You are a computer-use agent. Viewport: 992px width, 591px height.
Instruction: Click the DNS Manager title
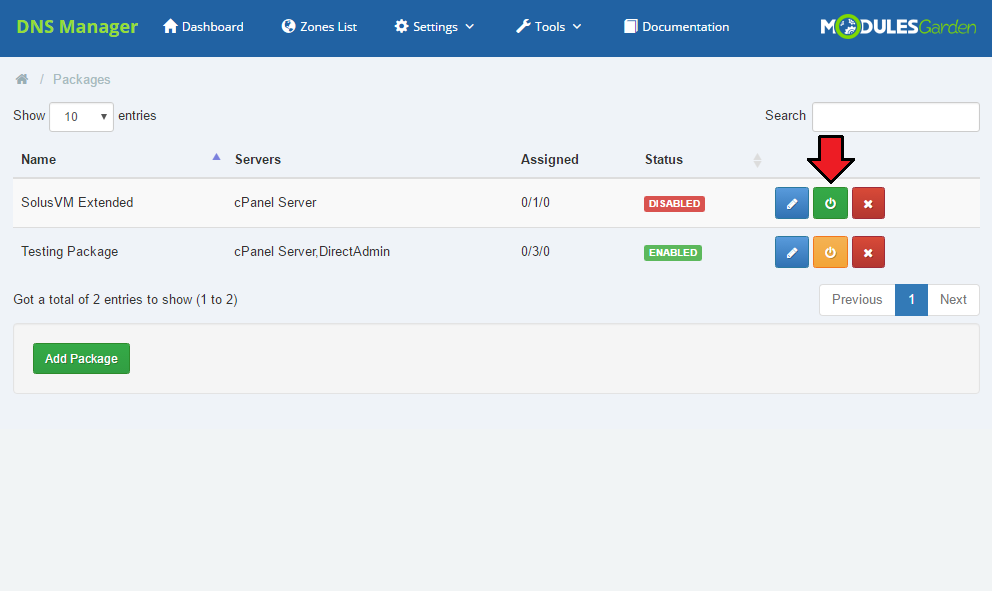[x=77, y=27]
